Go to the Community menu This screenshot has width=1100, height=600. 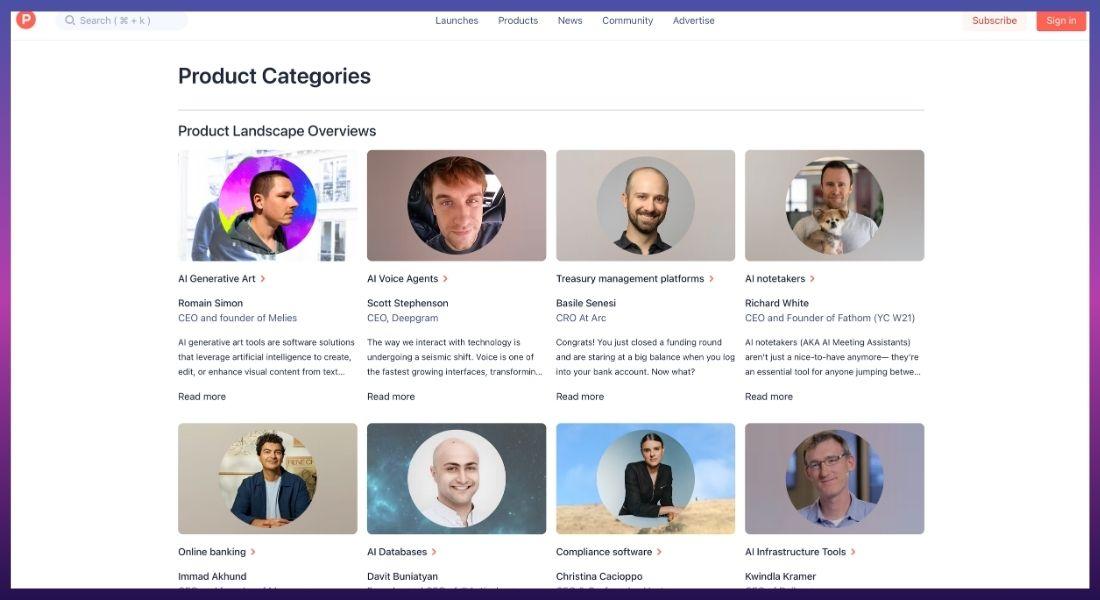(x=627, y=20)
